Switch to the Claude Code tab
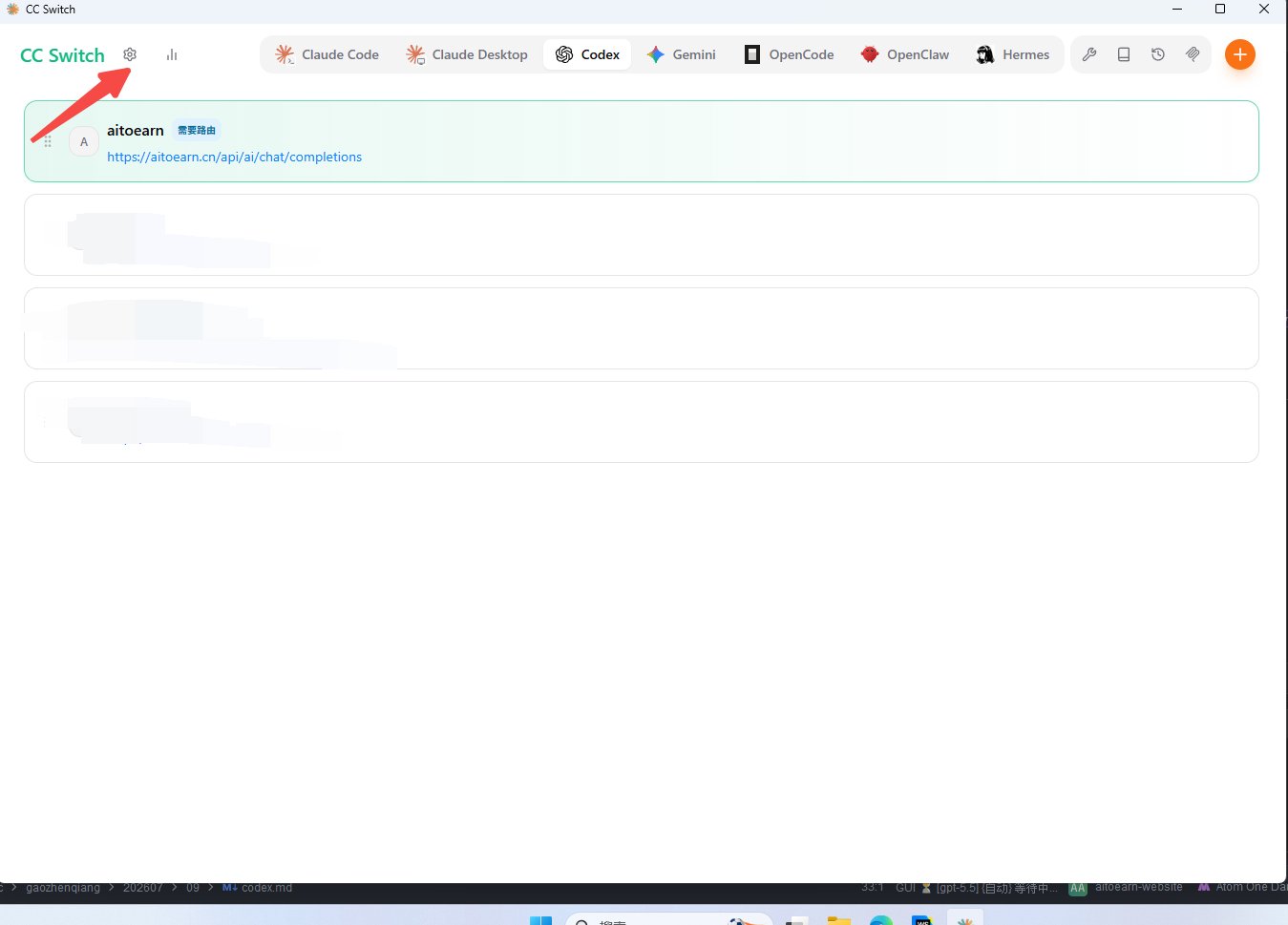Image resolution: width=1288 pixels, height=925 pixels. point(327,54)
